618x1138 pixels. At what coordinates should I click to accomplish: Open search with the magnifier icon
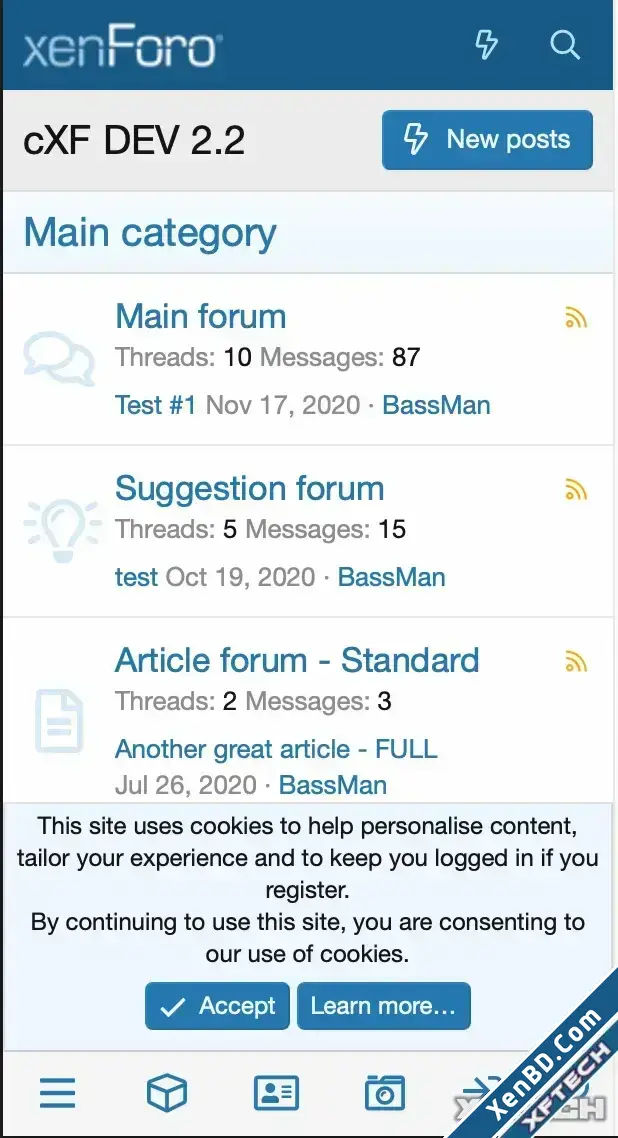coord(564,45)
